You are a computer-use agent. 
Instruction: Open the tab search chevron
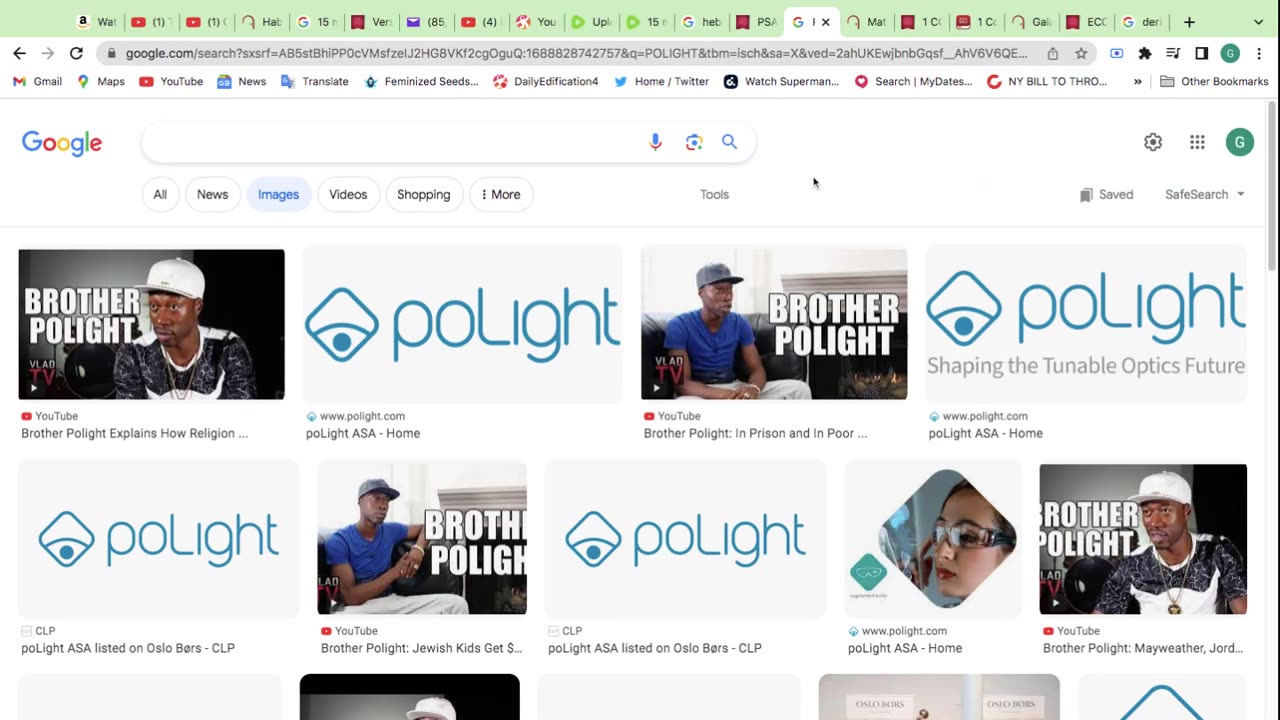pos(1258,21)
